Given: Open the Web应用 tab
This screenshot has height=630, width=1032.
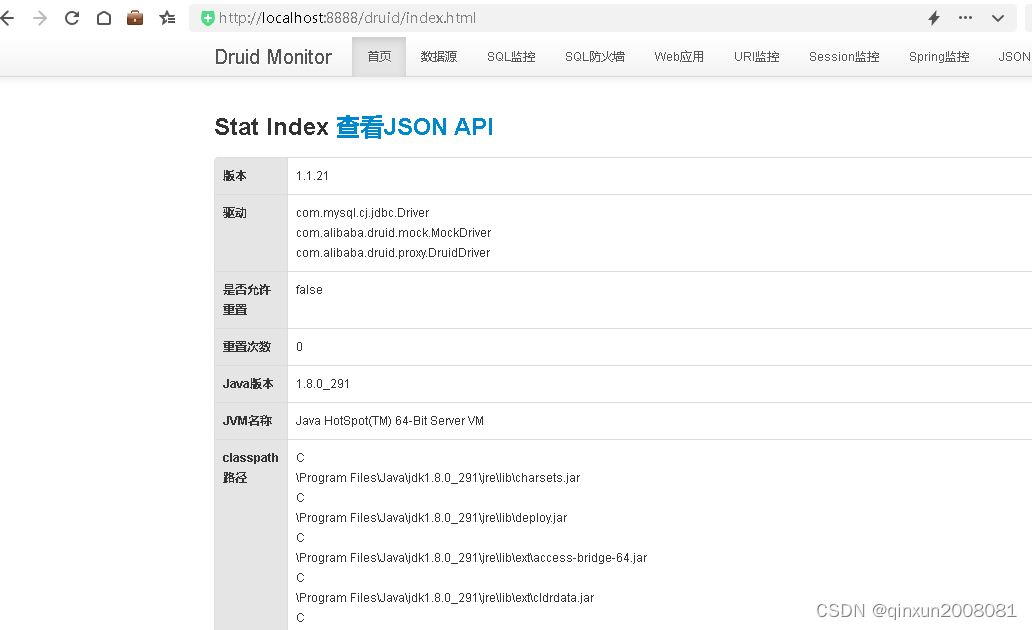Looking at the screenshot, I should (679, 57).
